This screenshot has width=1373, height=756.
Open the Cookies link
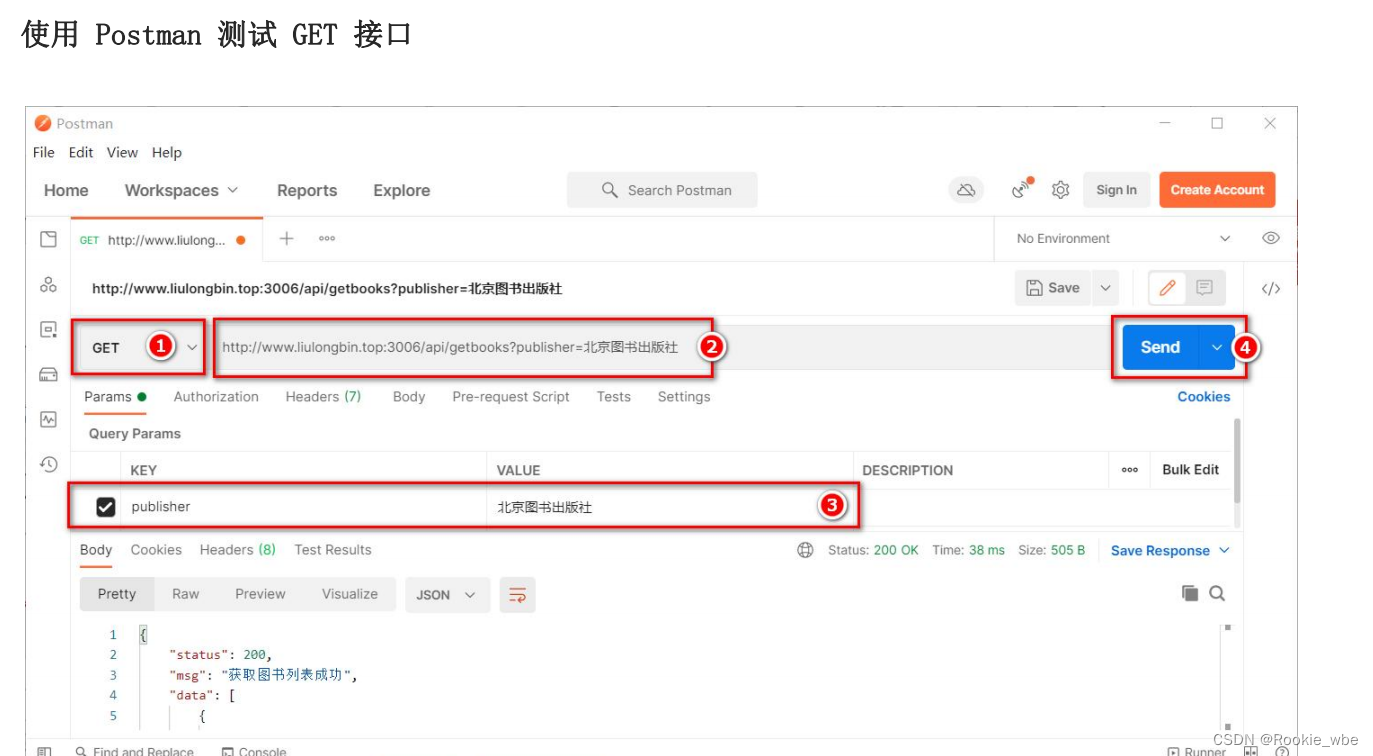[1204, 397]
